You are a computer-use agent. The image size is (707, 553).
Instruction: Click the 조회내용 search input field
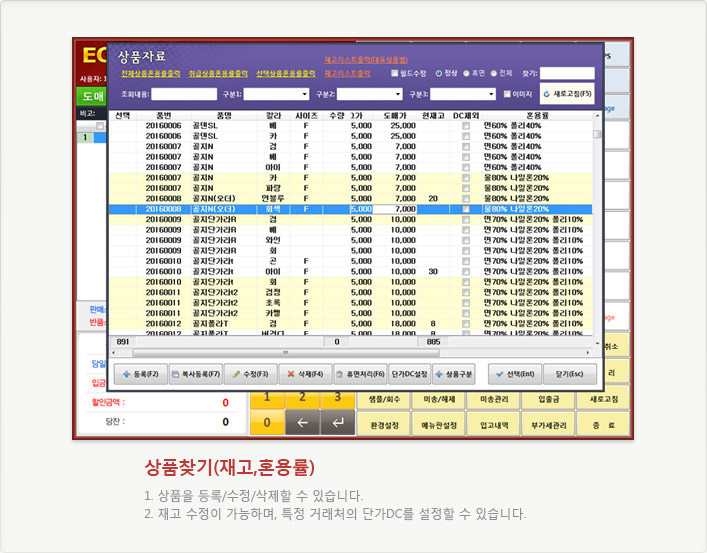click(x=184, y=94)
